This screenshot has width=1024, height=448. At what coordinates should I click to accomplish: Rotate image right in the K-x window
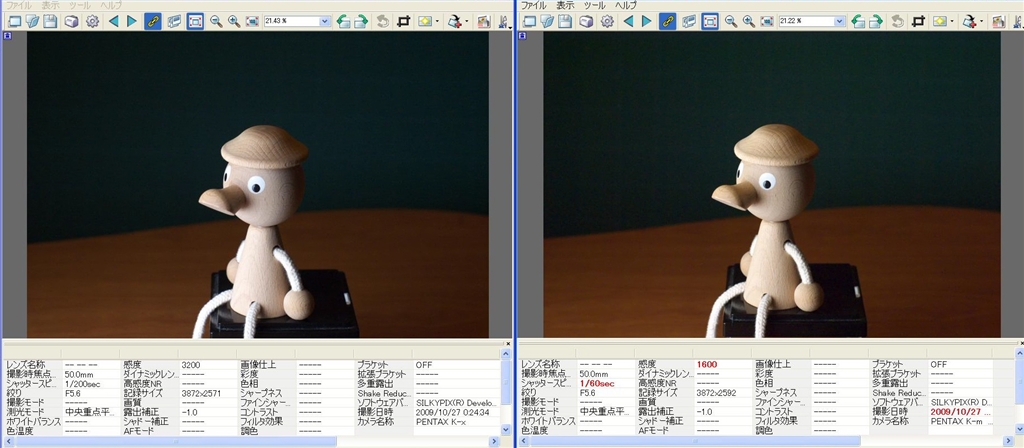360,22
